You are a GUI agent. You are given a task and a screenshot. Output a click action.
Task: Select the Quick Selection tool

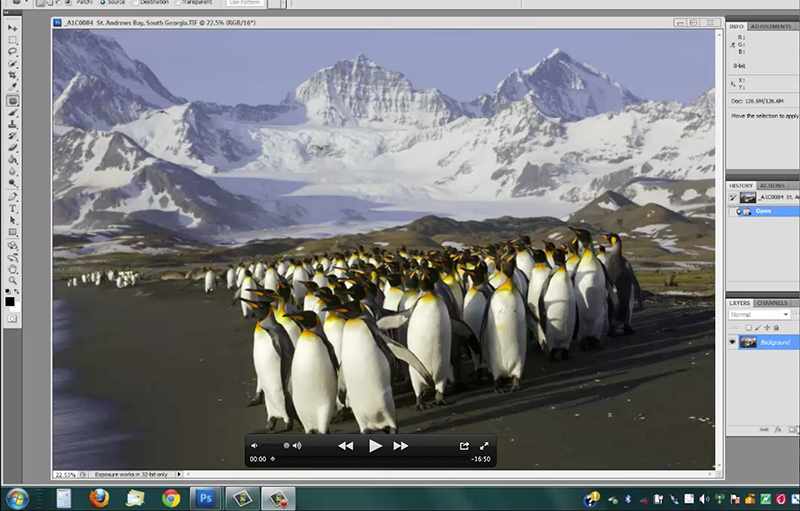pos(13,63)
